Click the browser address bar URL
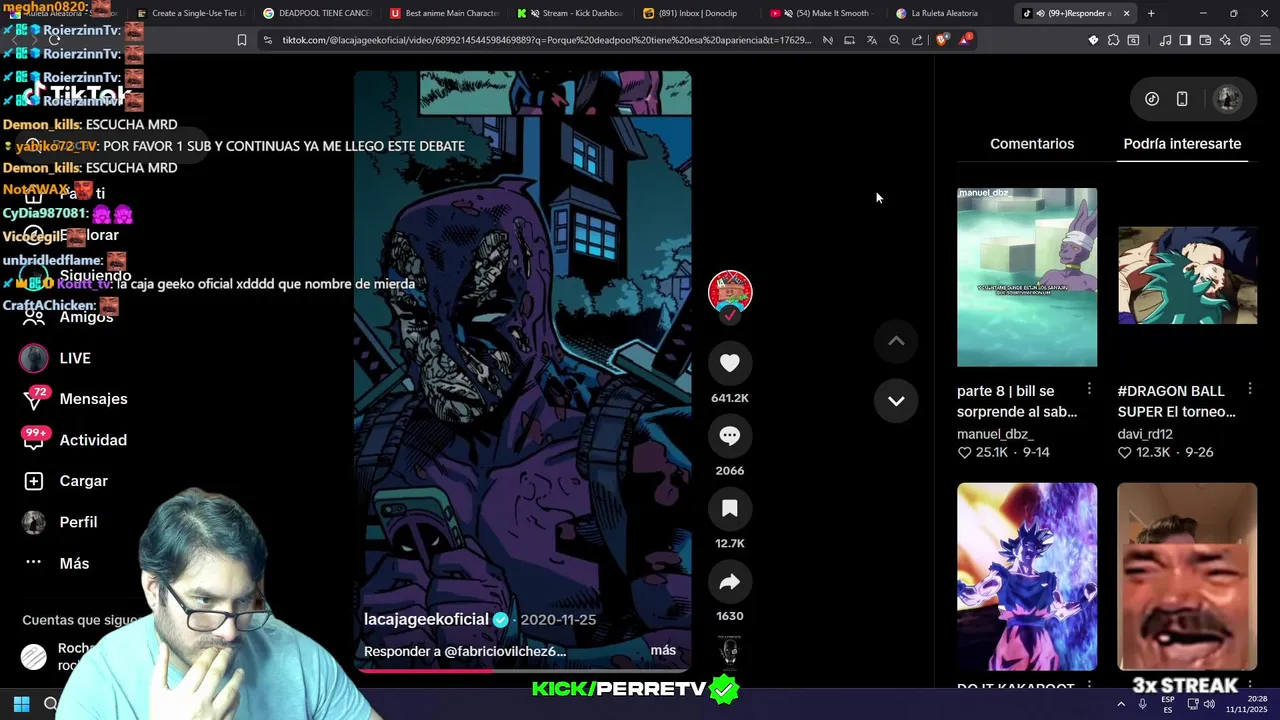This screenshot has width=1280, height=720. pos(546,40)
